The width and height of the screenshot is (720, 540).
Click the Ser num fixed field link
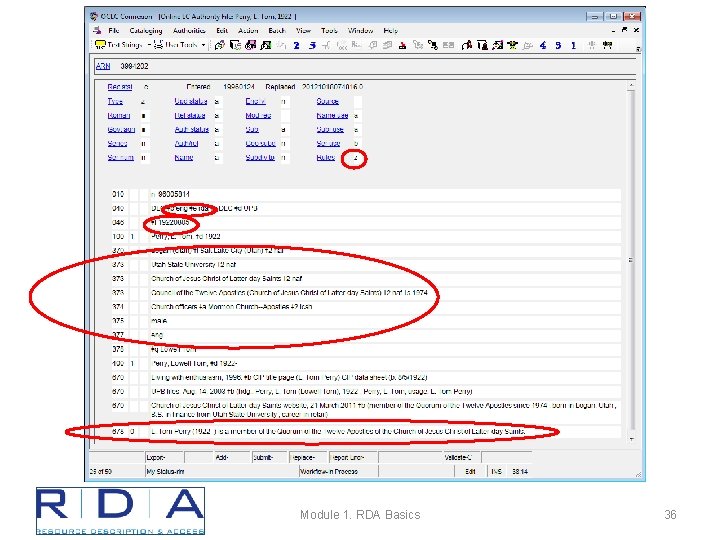120,158
